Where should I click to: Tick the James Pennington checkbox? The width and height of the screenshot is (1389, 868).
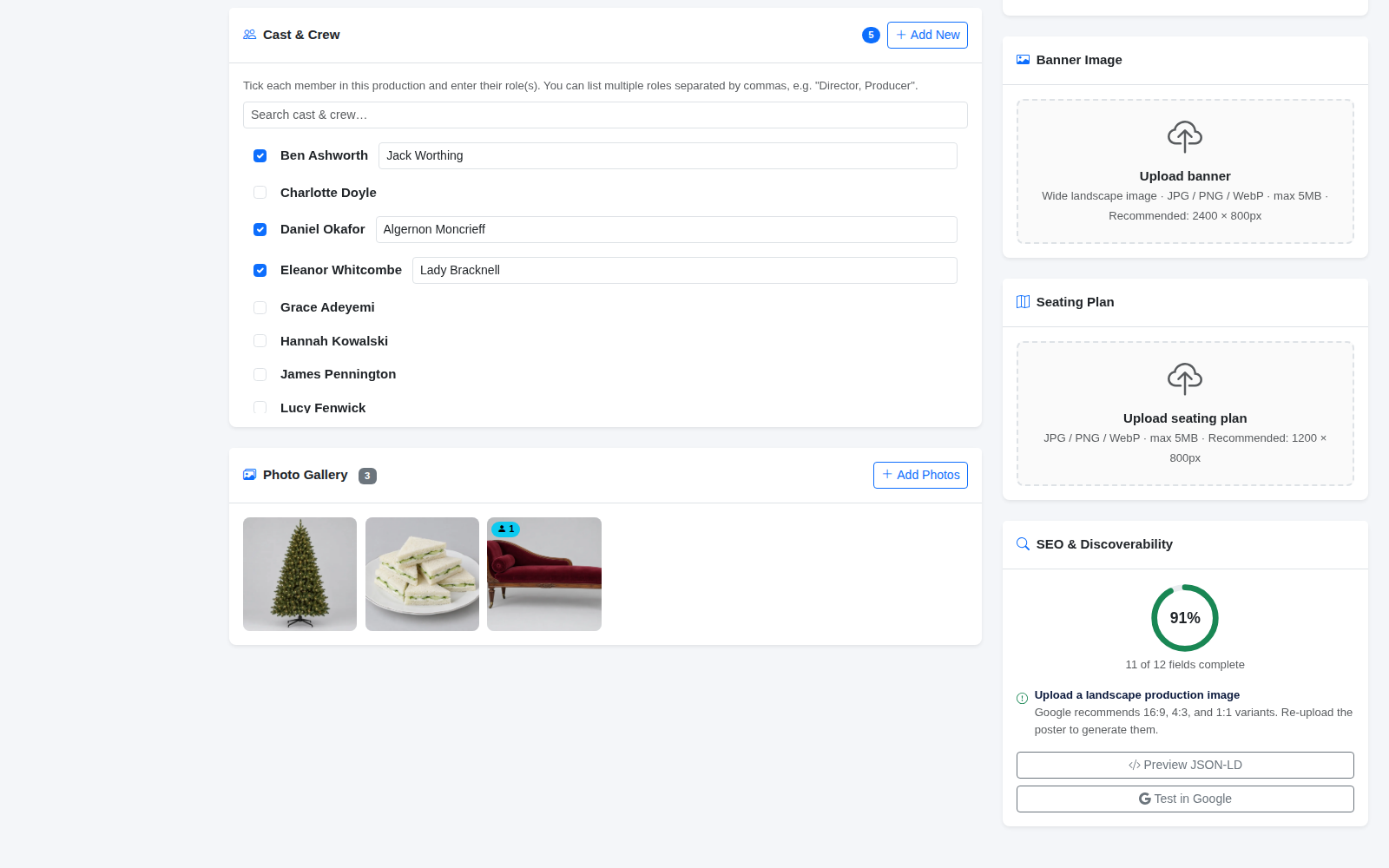point(260,374)
